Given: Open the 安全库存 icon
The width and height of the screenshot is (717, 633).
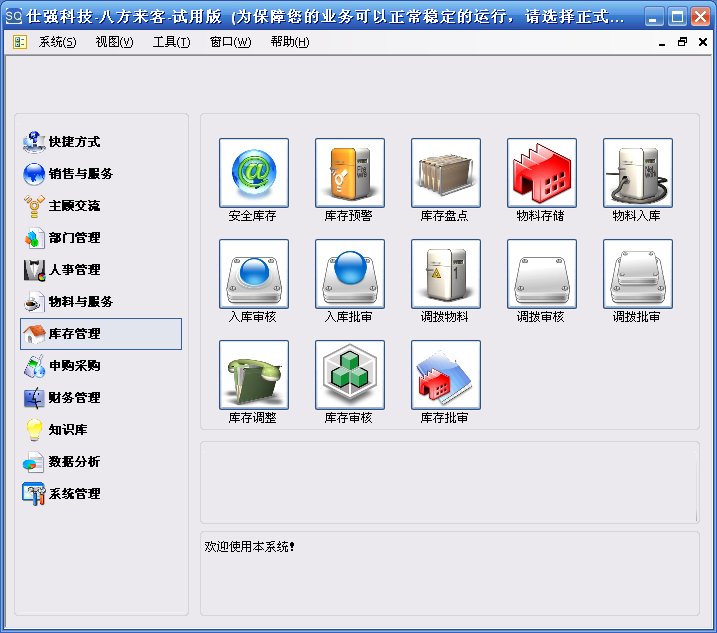Looking at the screenshot, I should click(253, 173).
